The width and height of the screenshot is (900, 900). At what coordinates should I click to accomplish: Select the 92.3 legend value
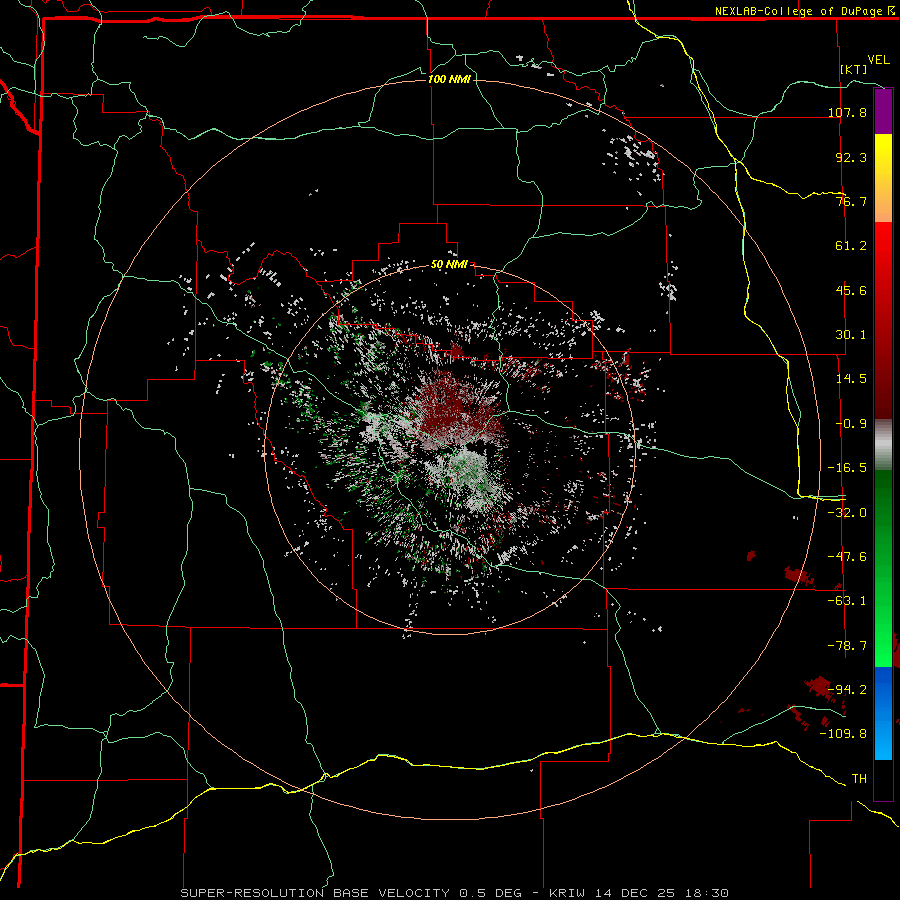(851, 157)
